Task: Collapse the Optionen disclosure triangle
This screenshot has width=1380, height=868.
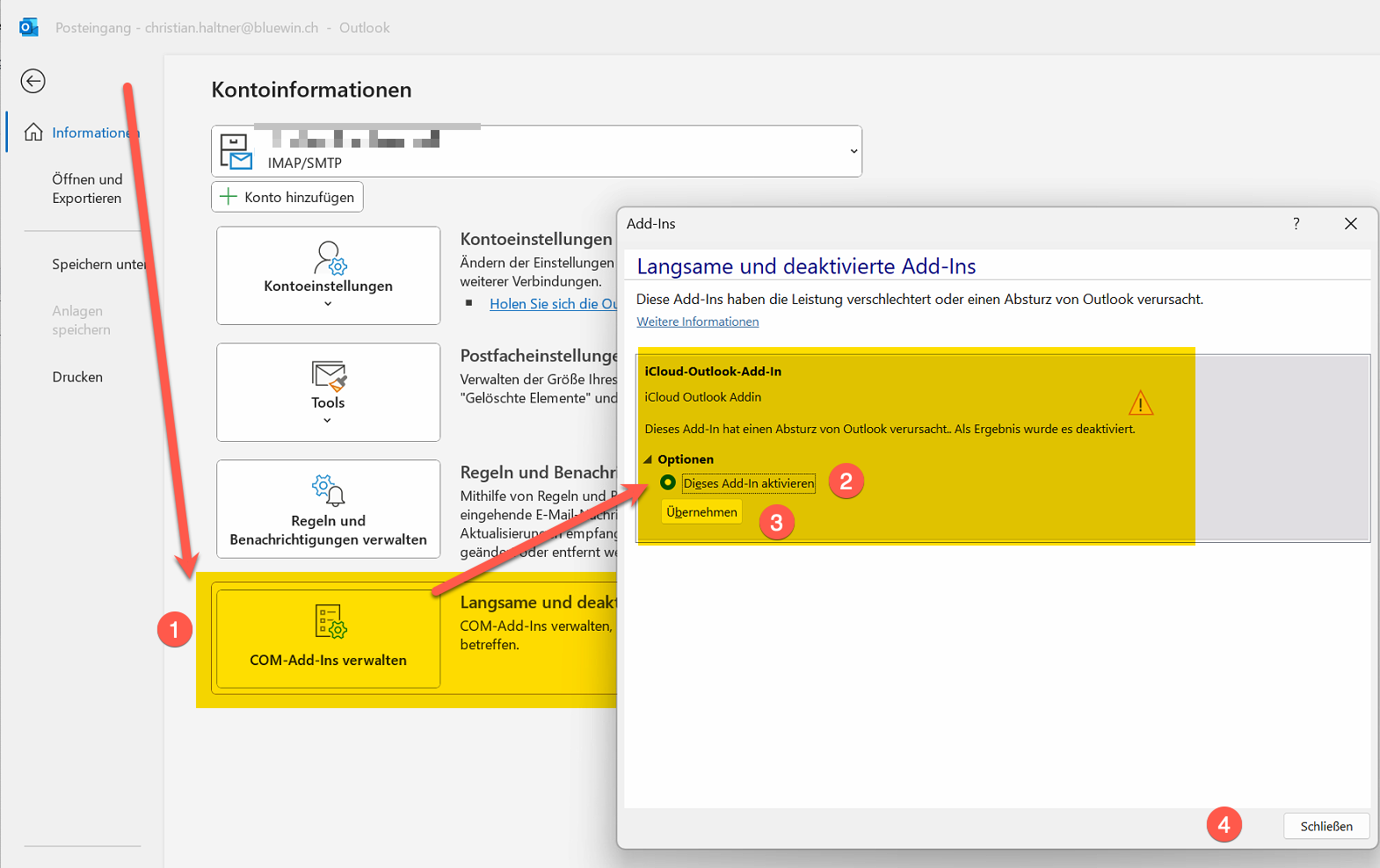Action: (648, 459)
